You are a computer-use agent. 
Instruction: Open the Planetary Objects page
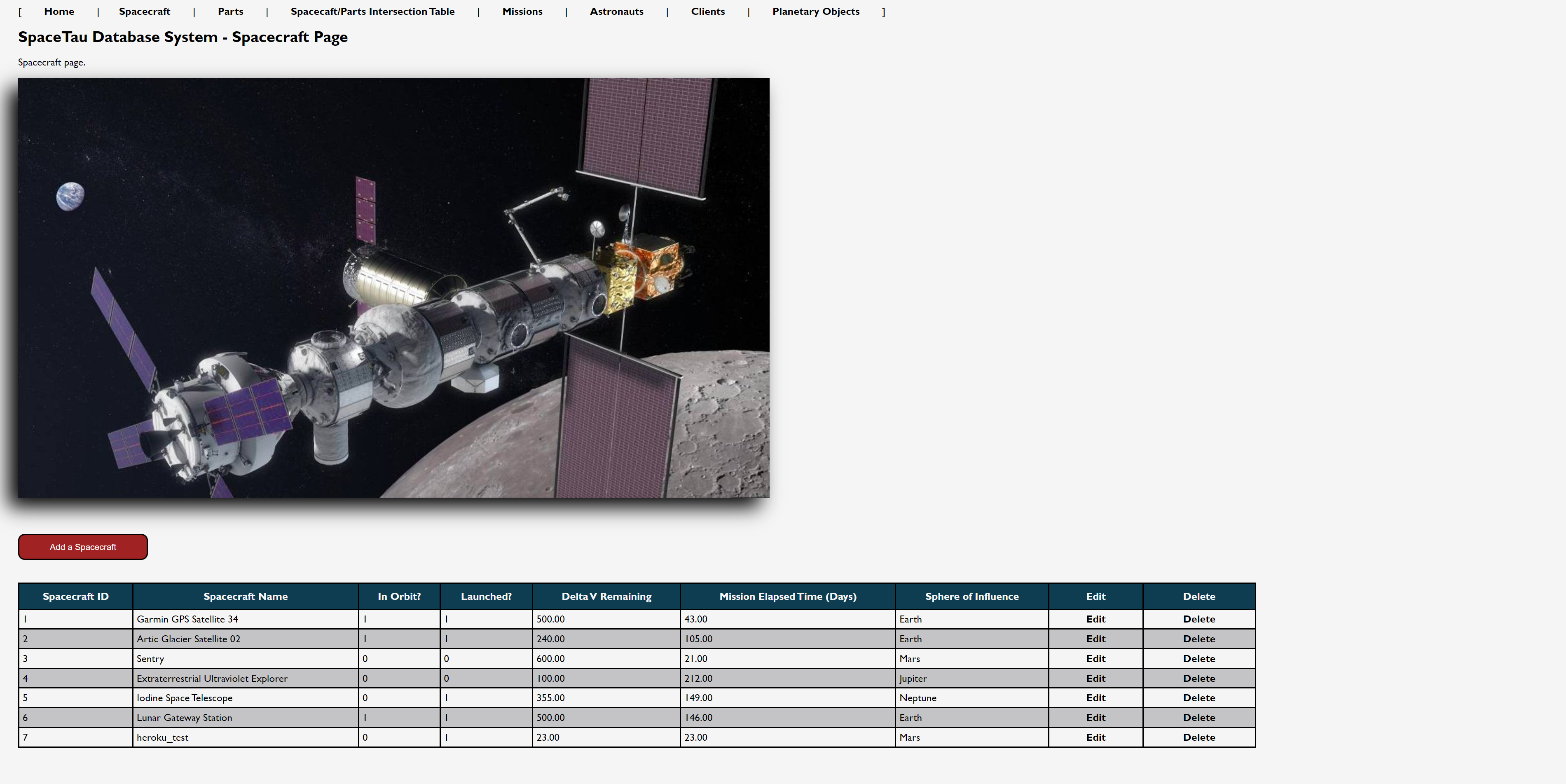[816, 12]
